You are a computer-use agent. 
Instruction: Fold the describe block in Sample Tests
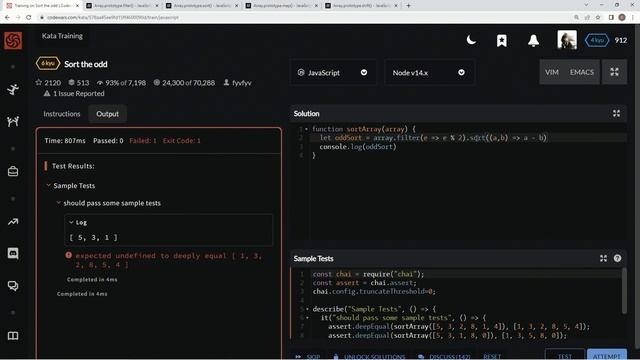(307, 309)
